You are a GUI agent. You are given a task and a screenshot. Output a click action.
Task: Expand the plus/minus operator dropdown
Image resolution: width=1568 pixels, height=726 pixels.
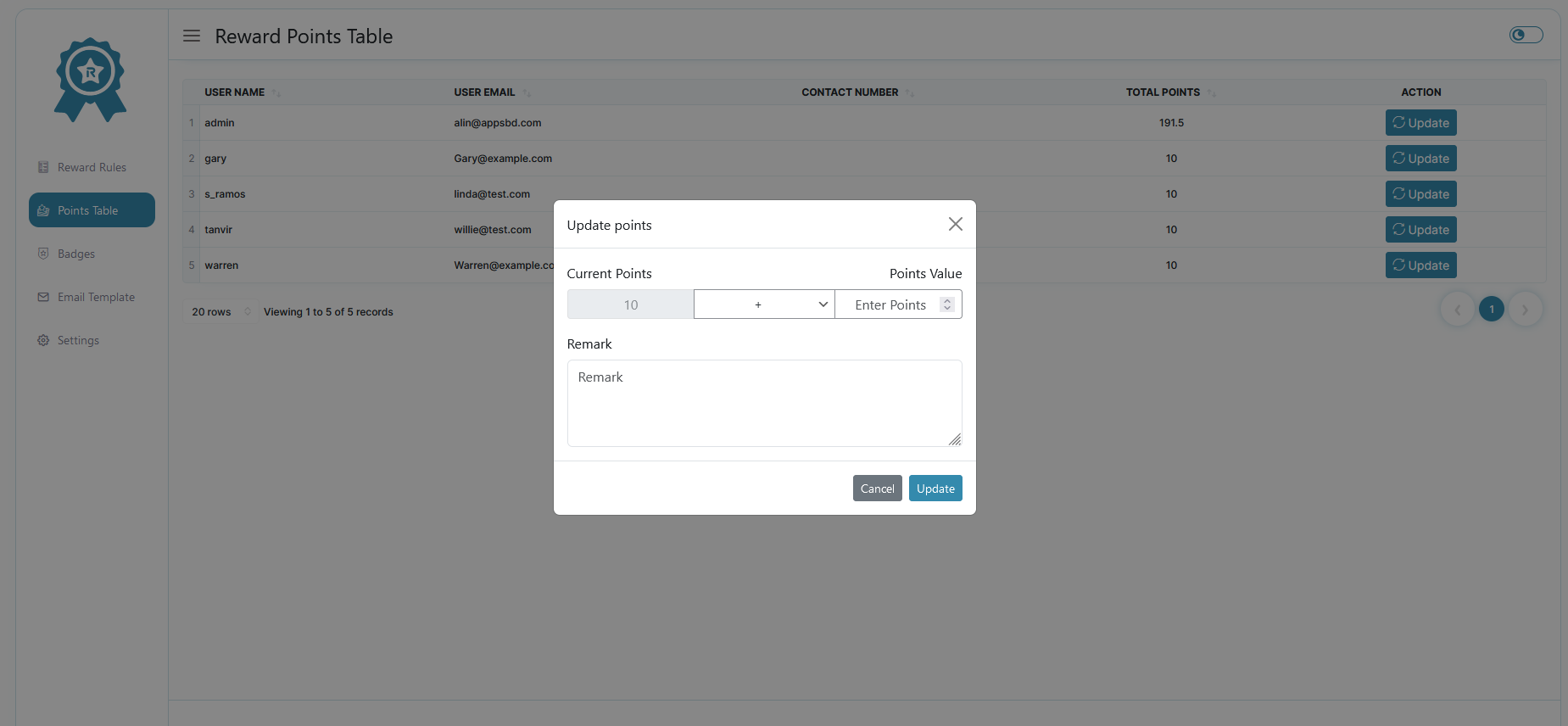(x=764, y=304)
